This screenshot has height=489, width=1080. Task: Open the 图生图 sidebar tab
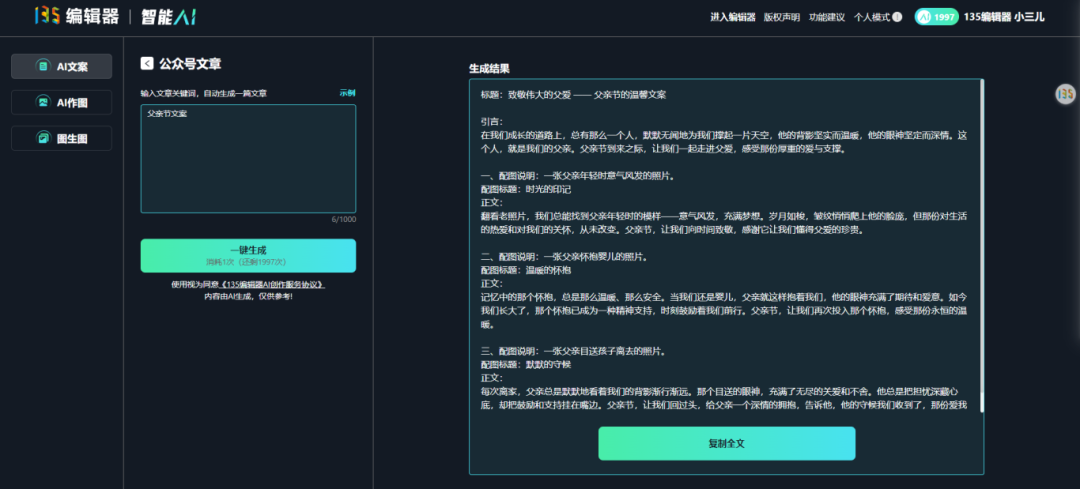61,138
